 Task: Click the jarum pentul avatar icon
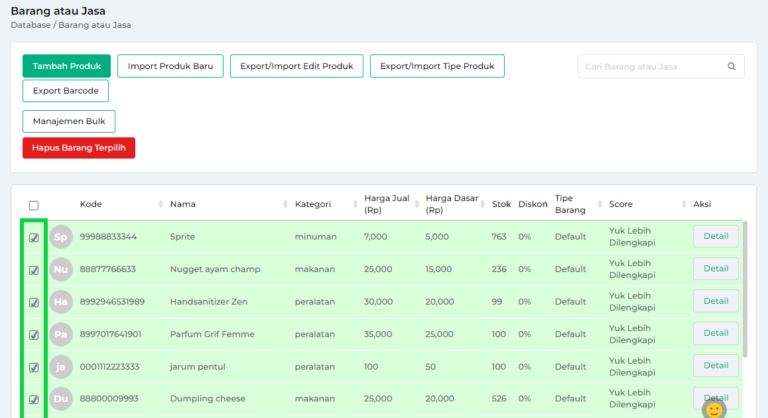(61, 366)
